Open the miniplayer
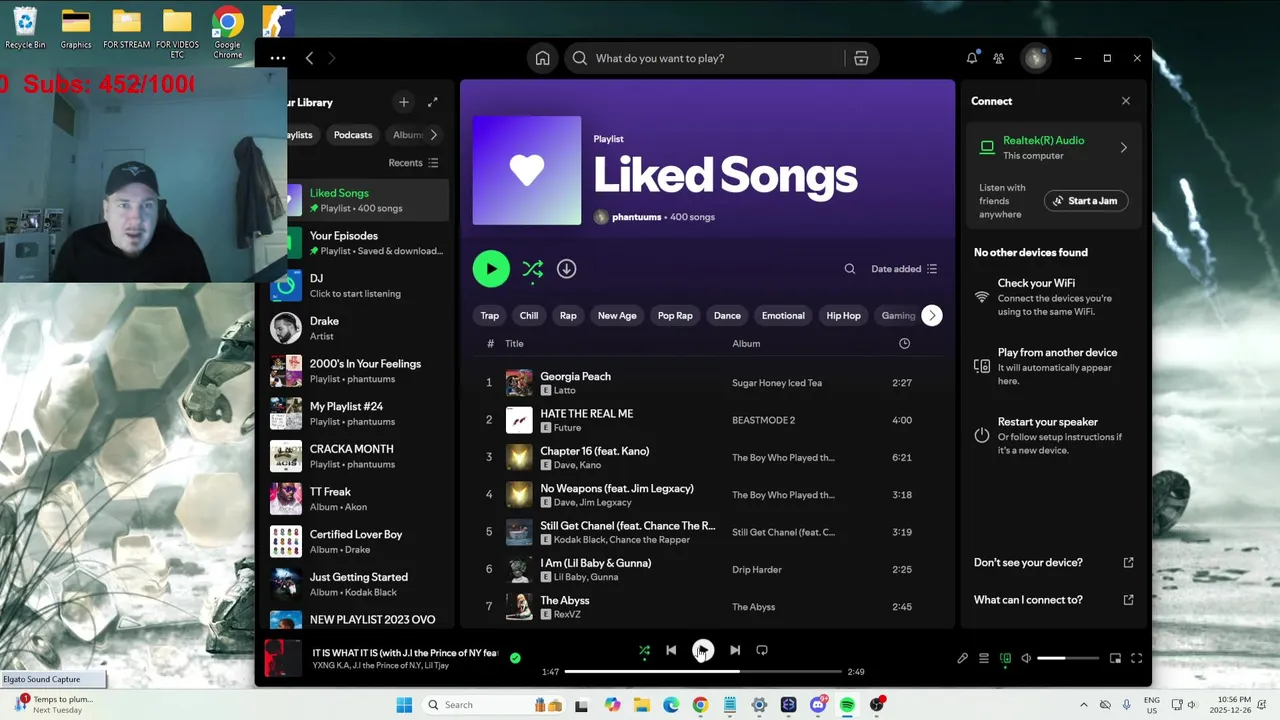Image resolution: width=1280 pixels, height=720 pixels. 1115,658
